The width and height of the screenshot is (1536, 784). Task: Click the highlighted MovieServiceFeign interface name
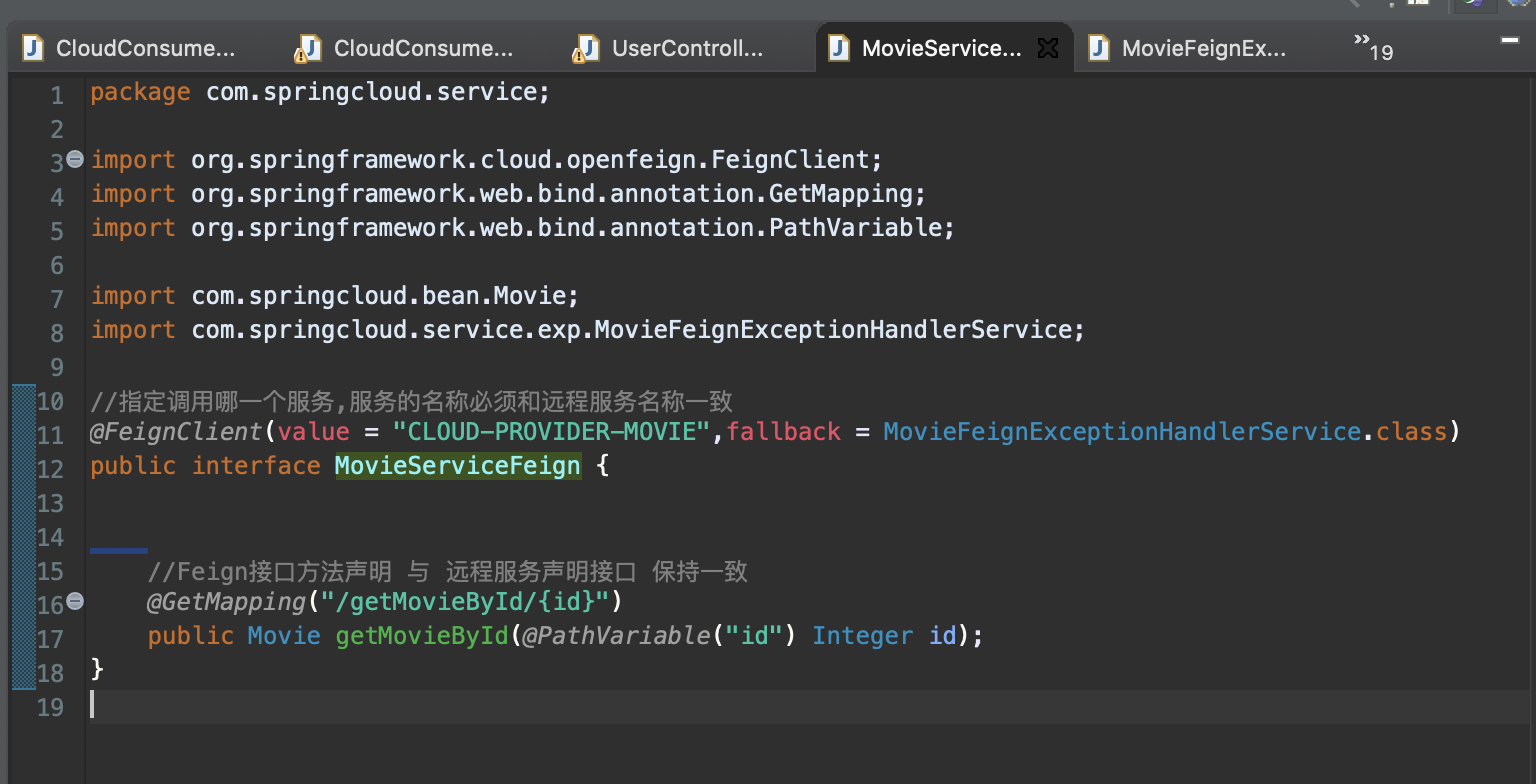[457, 466]
